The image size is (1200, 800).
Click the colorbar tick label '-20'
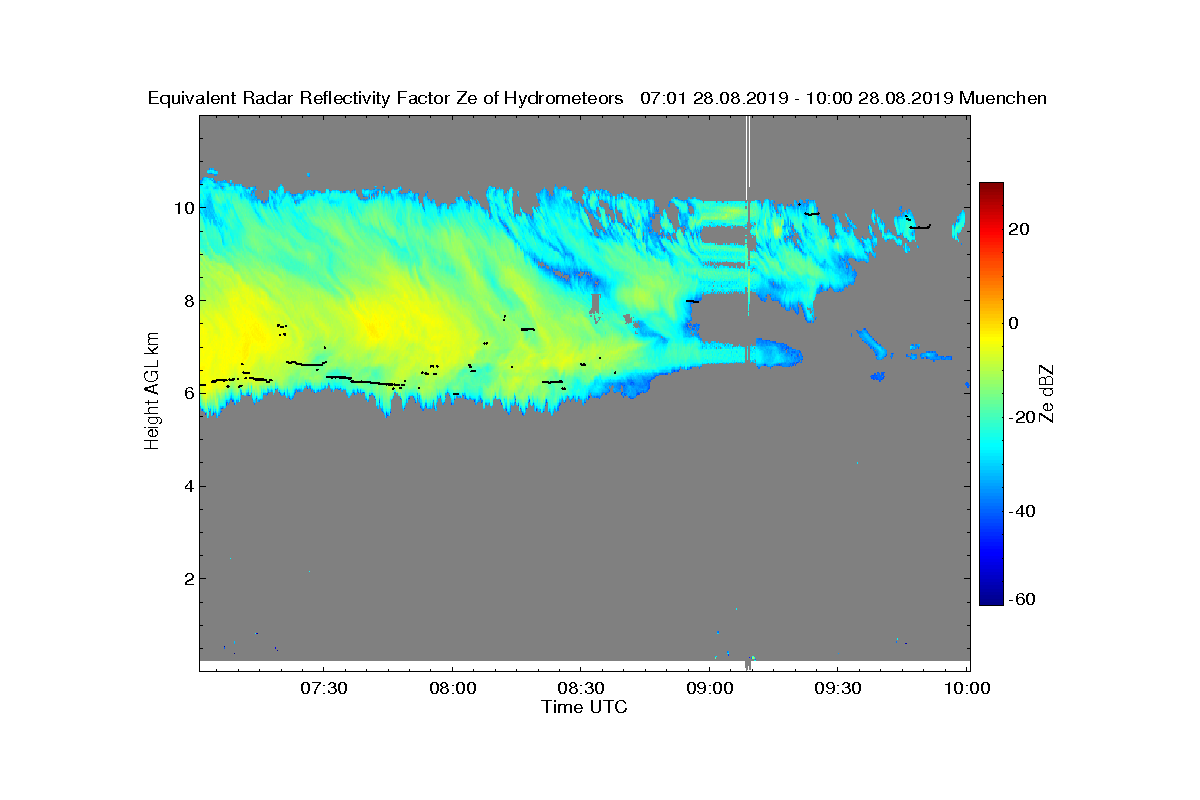pos(1023,417)
